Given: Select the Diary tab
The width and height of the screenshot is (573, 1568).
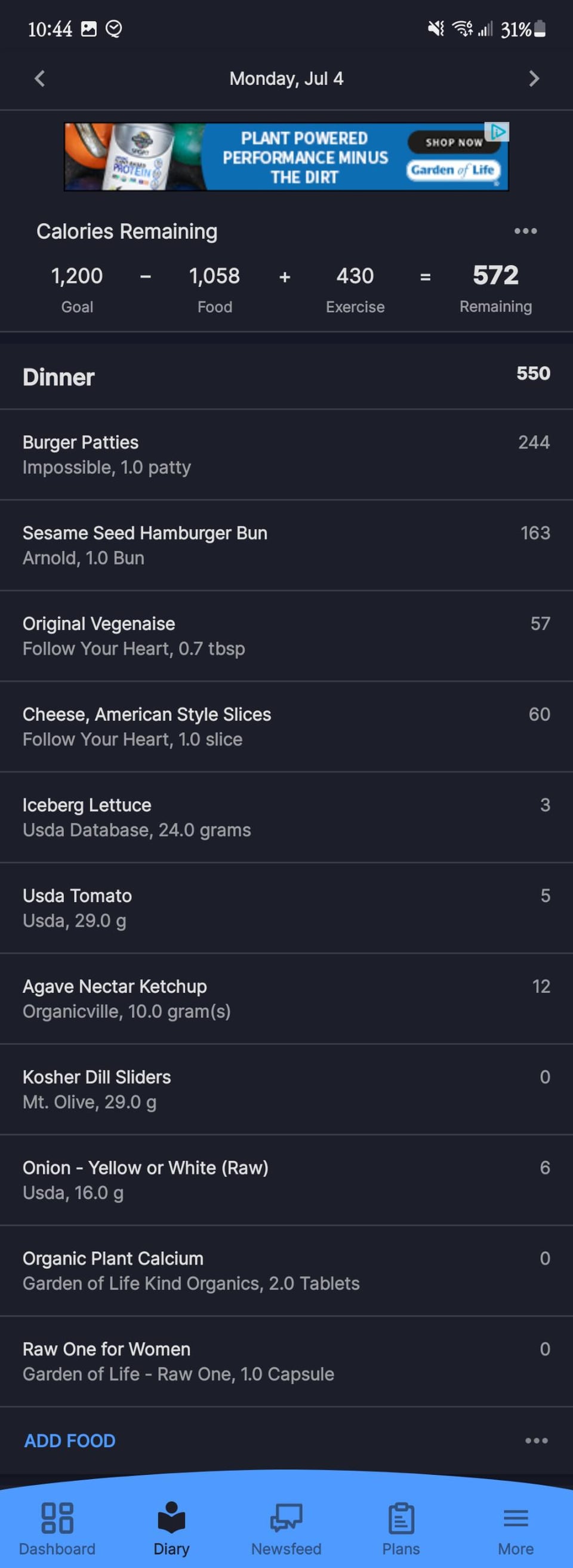Looking at the screenshot, I should pos(171,1527).
